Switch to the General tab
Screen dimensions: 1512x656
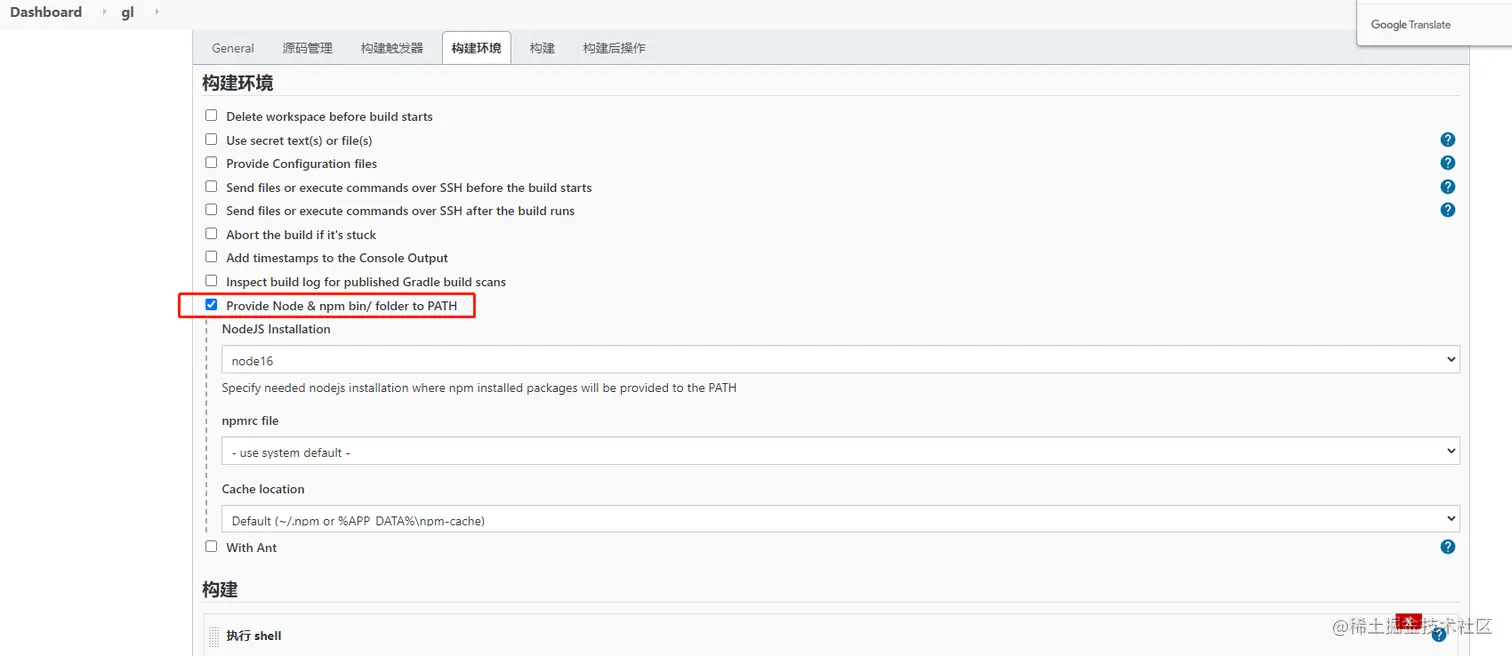[x=233, y=48]
